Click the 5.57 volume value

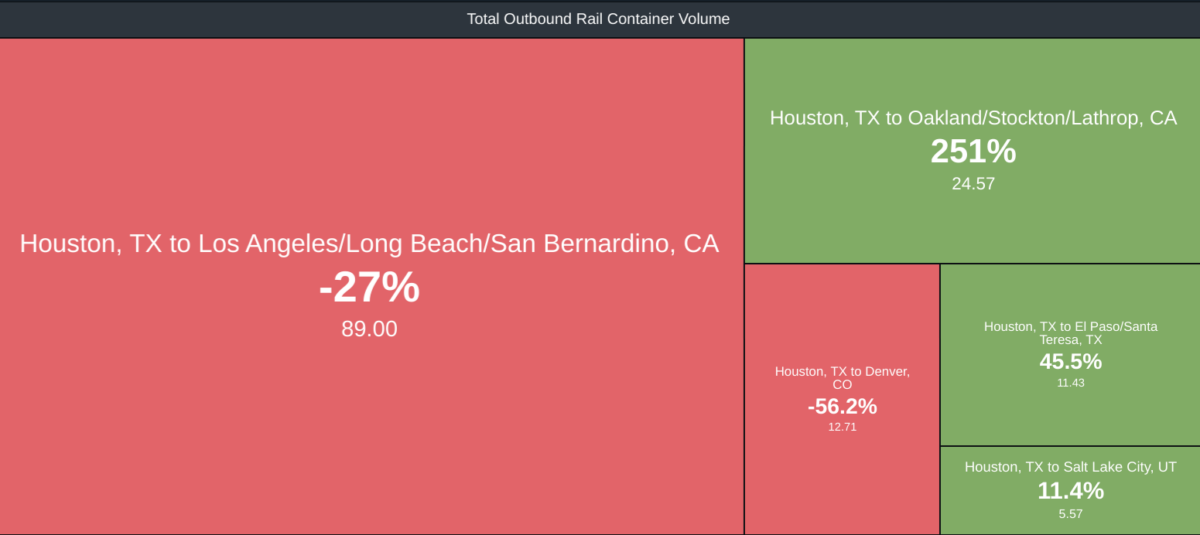[x=1070, y=513]
